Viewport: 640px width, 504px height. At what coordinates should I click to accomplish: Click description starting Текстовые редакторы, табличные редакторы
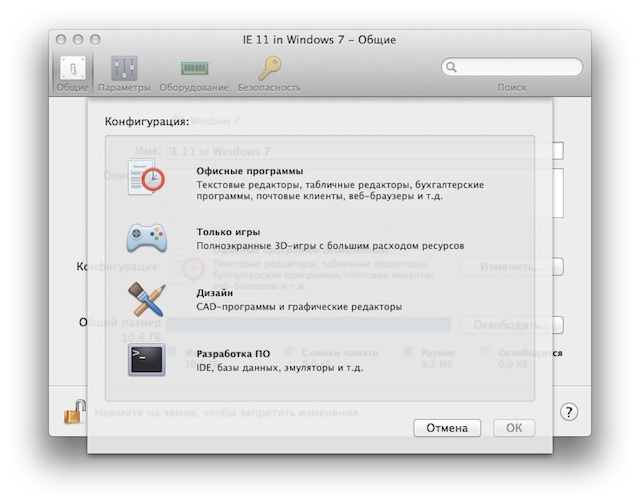point(340,190)
